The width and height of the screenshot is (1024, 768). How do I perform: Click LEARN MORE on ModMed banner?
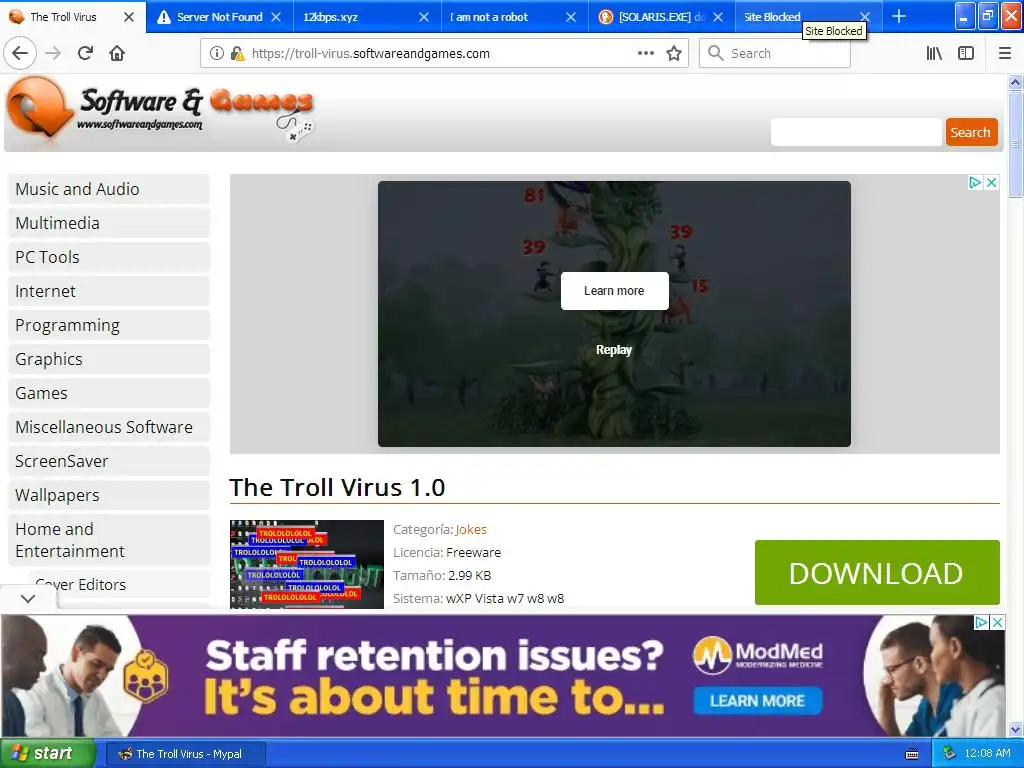tap(757, 701)
